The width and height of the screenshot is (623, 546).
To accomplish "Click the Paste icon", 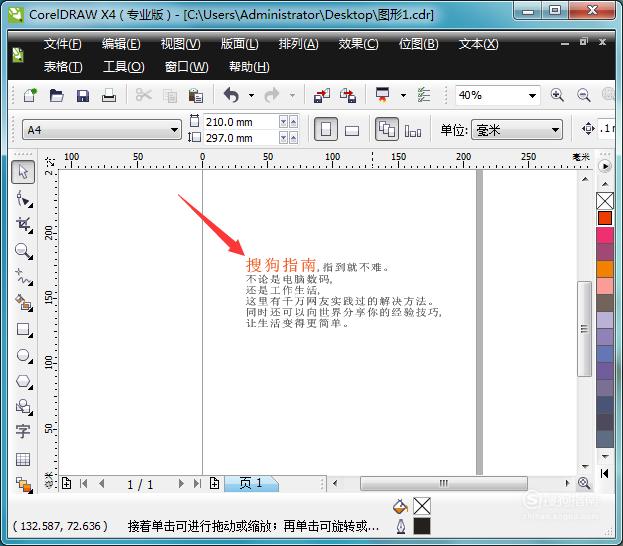I will (195, 95).
